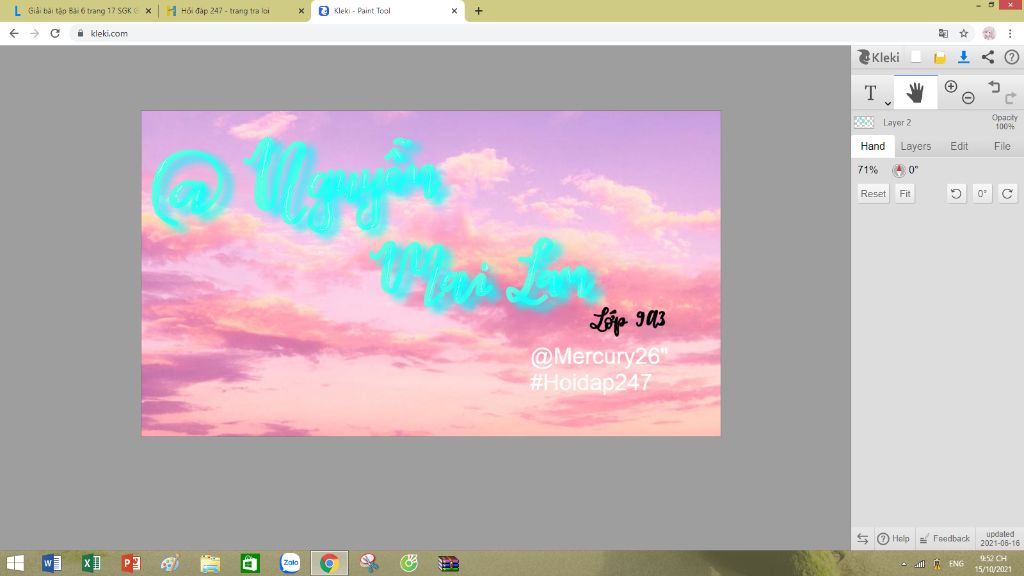Go back in the browser
The image size is (1024, 576).
(x=14, y=33)
